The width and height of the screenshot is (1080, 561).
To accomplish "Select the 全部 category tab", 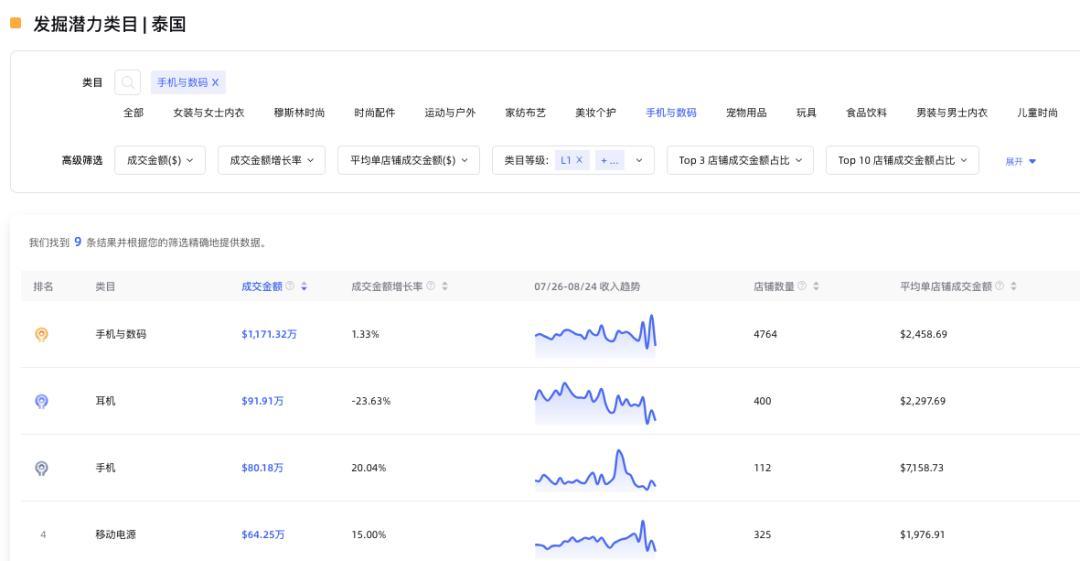I will tap(133, 112).
